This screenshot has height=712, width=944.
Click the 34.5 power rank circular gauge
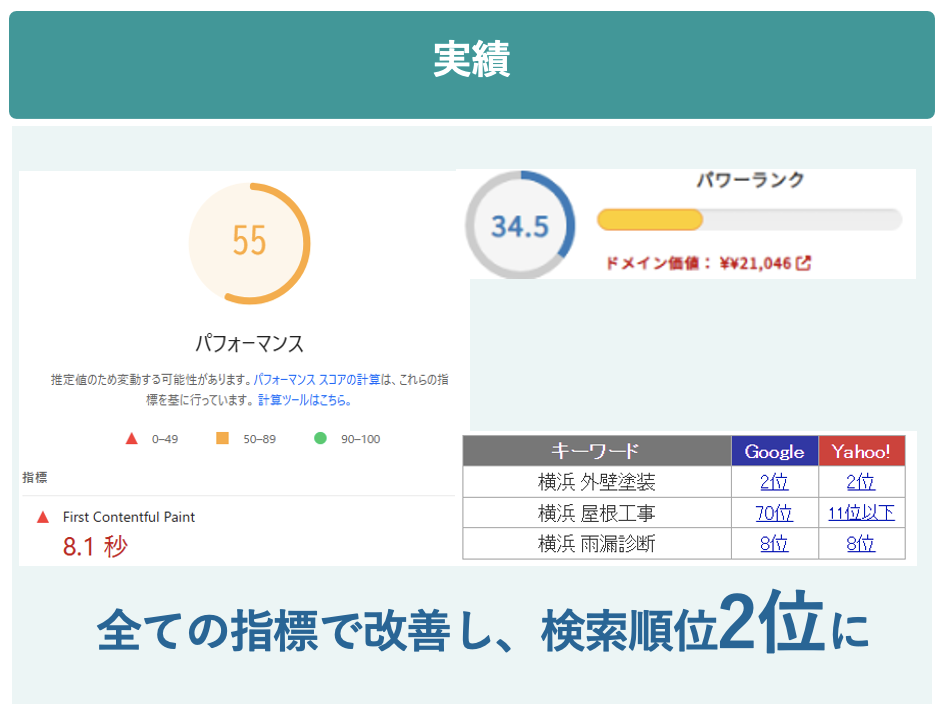[520, 226]
